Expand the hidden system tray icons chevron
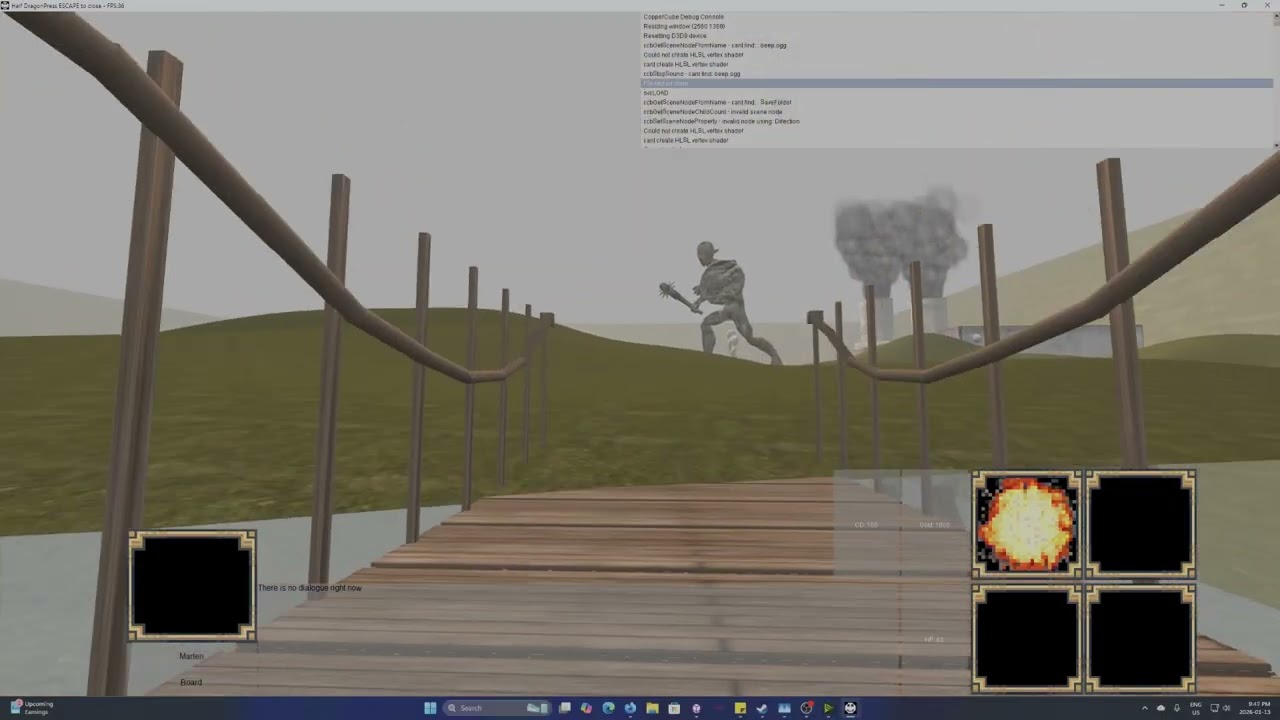The image size is (1280, 720). pyautogui.click(x=1145, y=708)
